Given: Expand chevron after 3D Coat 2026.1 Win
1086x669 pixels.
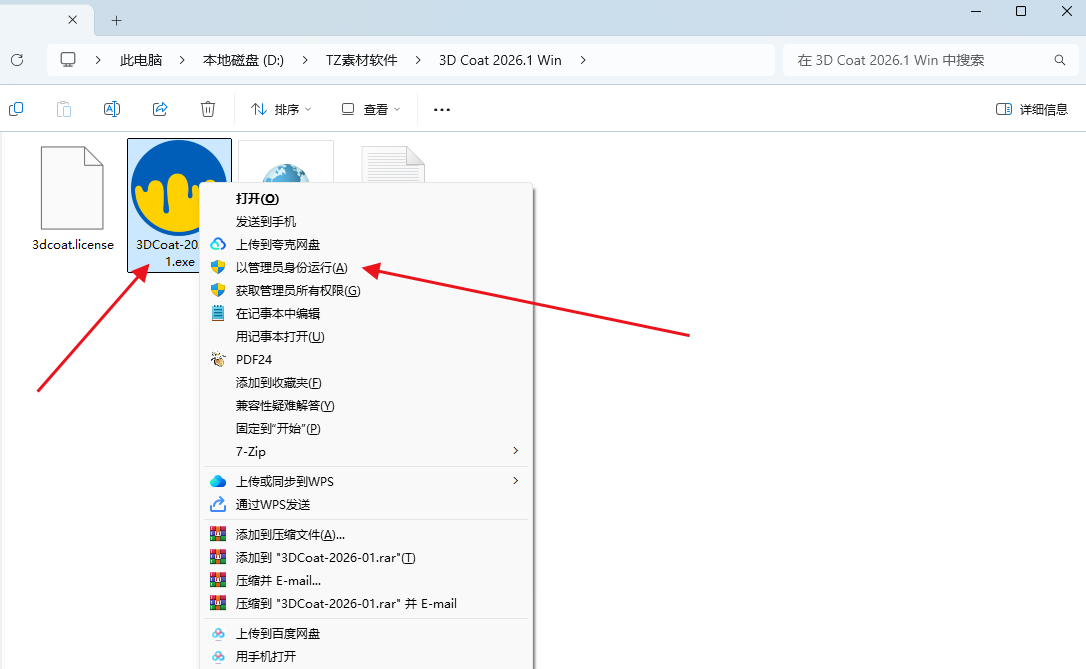Looking at the screenshot, I should pyautogui.click(x=583, y=60).
